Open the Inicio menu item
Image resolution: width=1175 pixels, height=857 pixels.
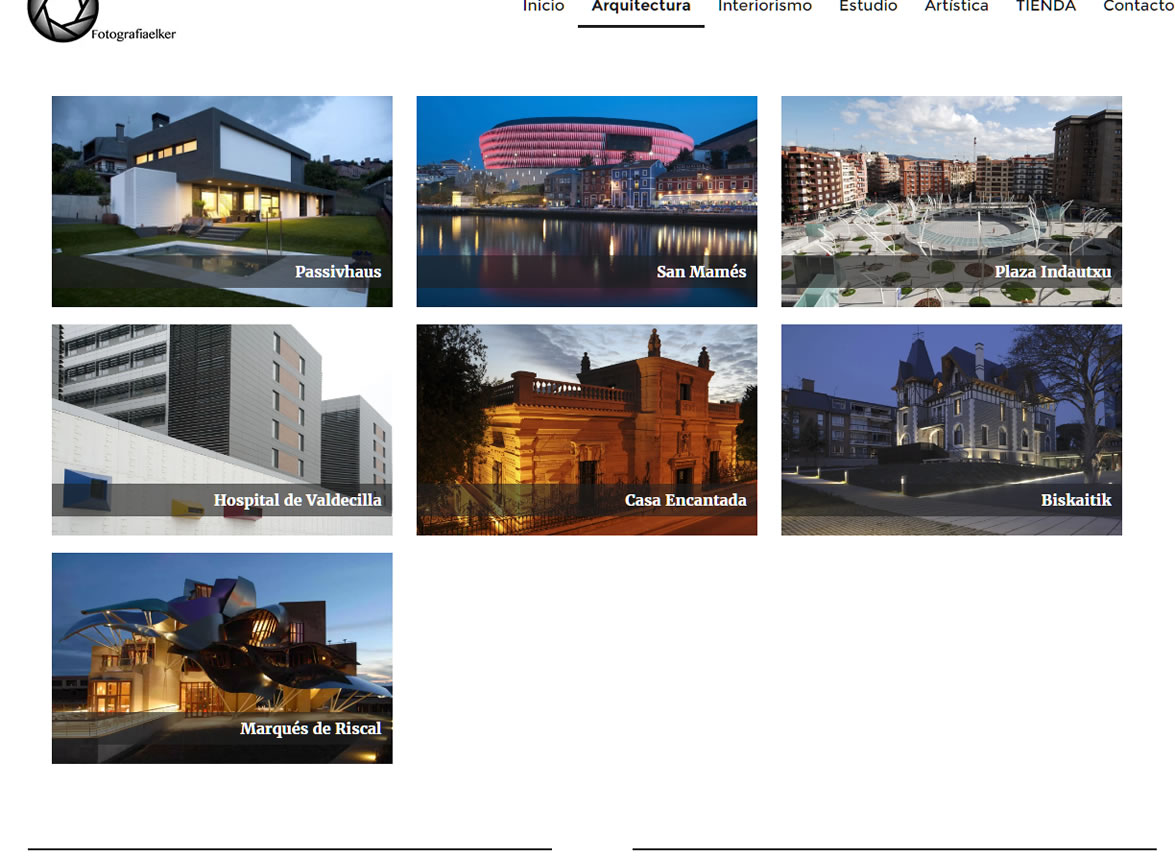pyautogui.click(x=543, y=6)
